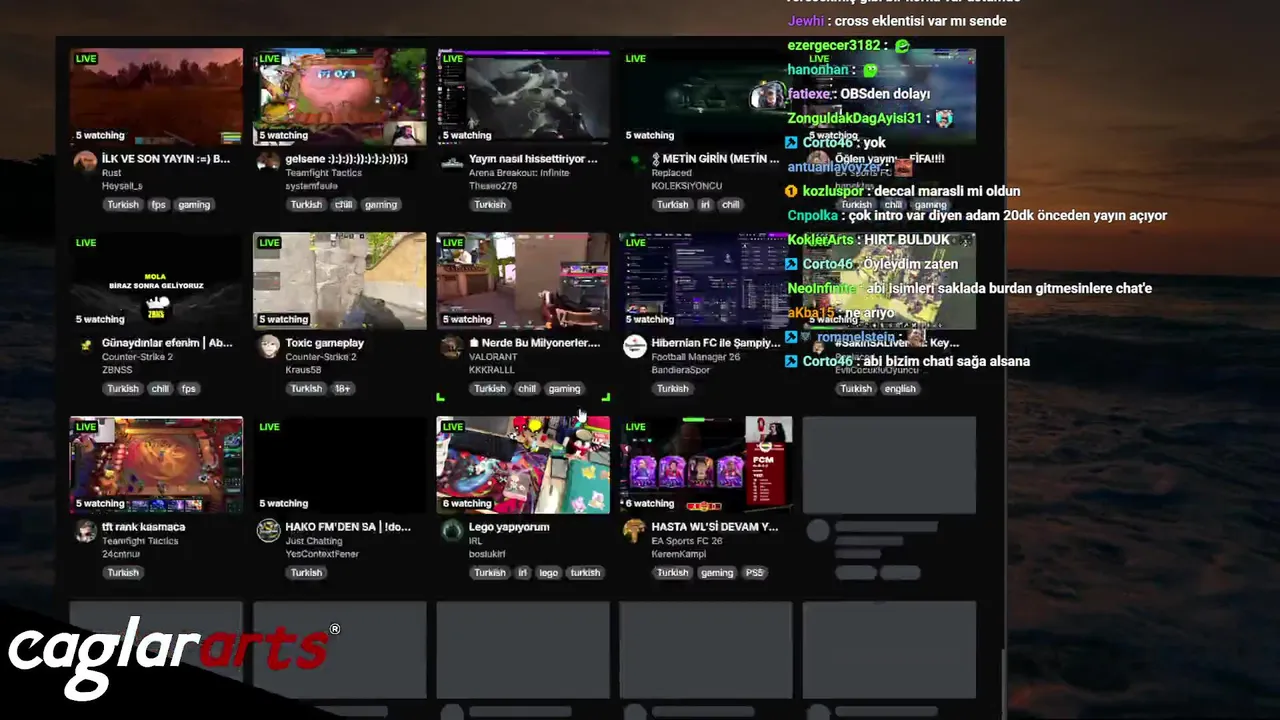Open the YesContextFener channel name
The image size is (1280, 720).
click(x=321, y=554)
